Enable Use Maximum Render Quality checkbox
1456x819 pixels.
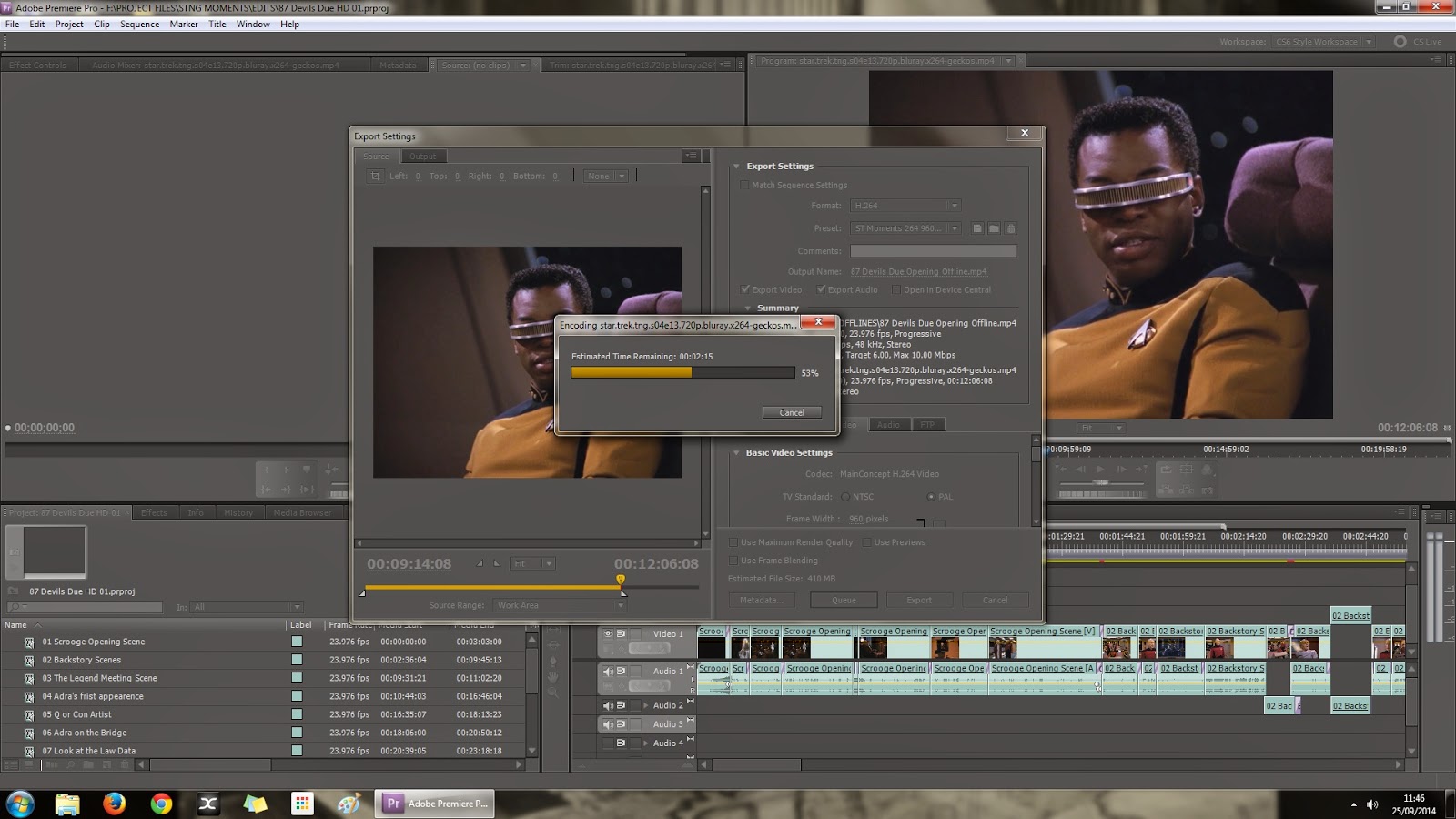733,542
